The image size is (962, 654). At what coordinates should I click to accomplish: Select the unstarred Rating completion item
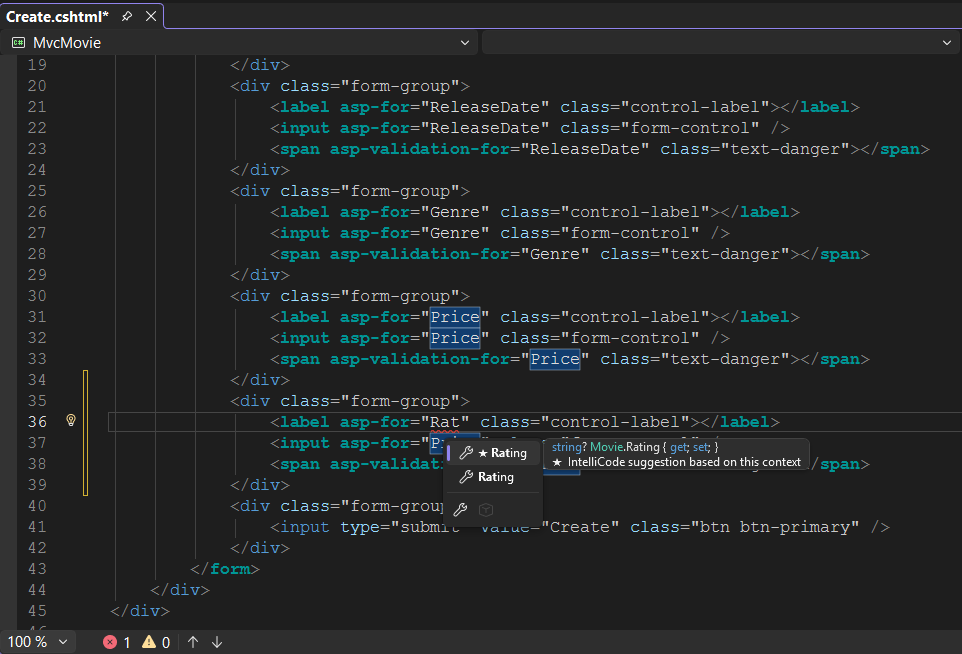tap(493, 477)
